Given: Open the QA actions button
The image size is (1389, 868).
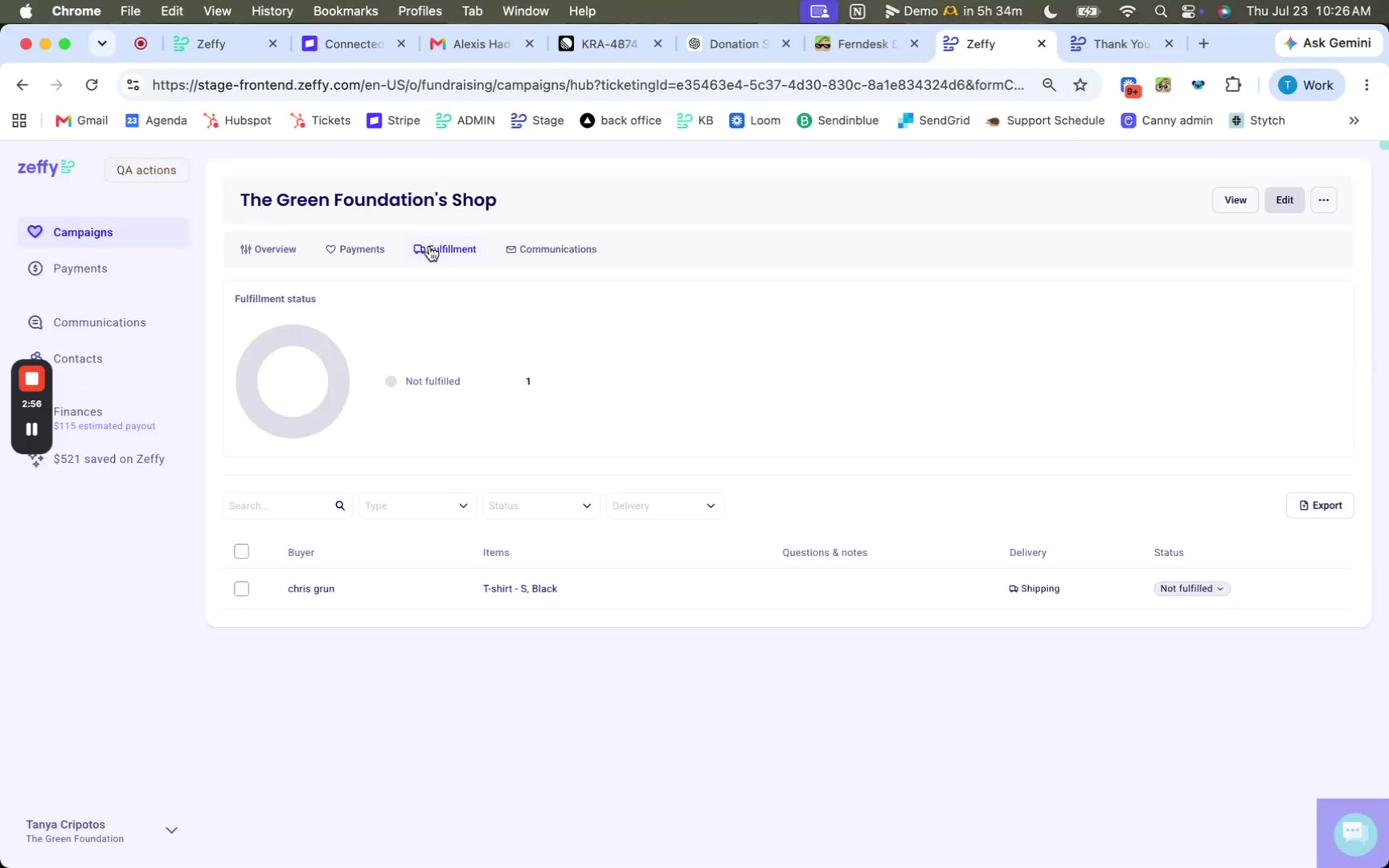Looking at the screenshot, I should 146,170.
